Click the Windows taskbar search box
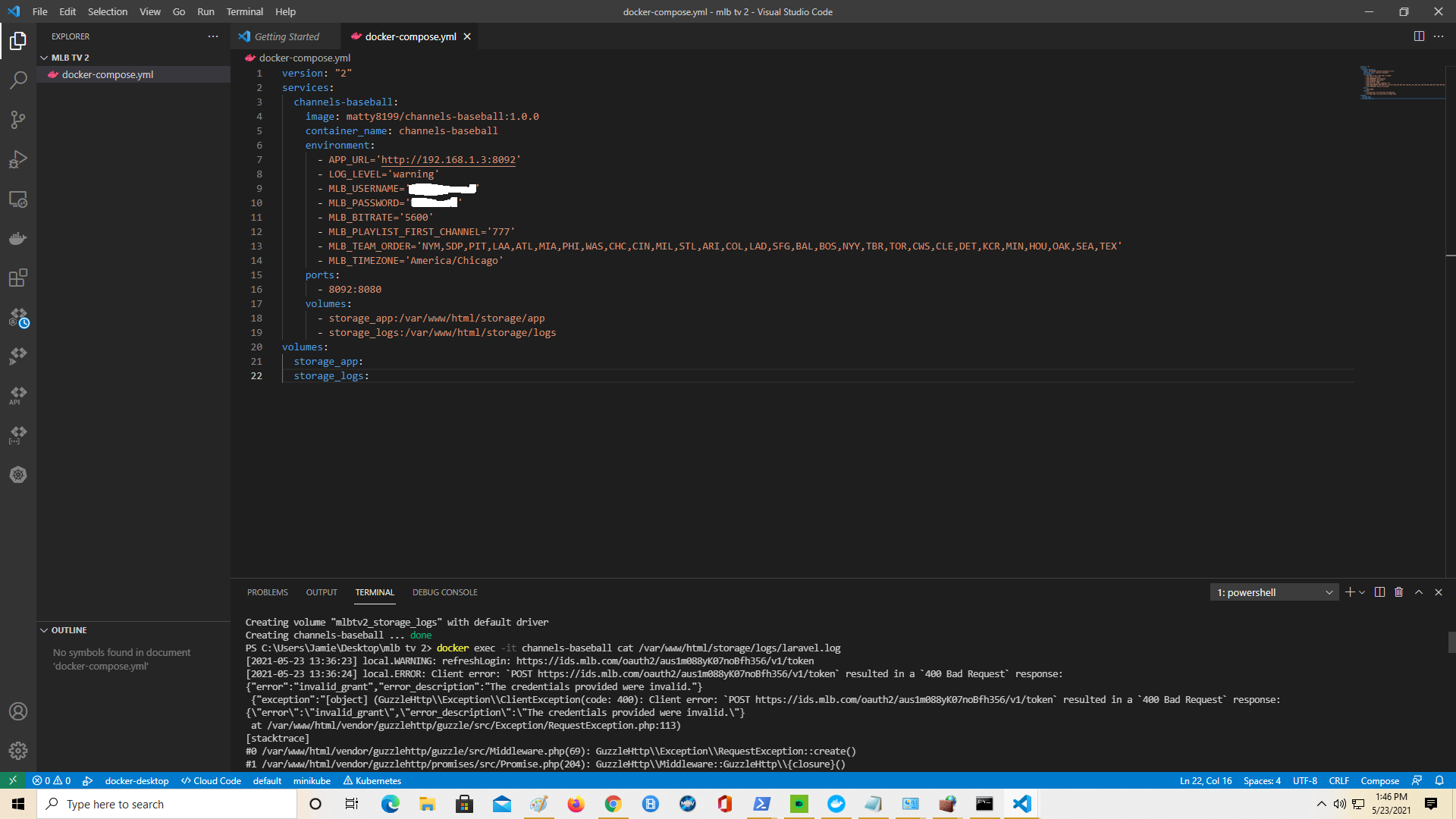Screen dimensions: 1456x819 [x=167, y=804]
